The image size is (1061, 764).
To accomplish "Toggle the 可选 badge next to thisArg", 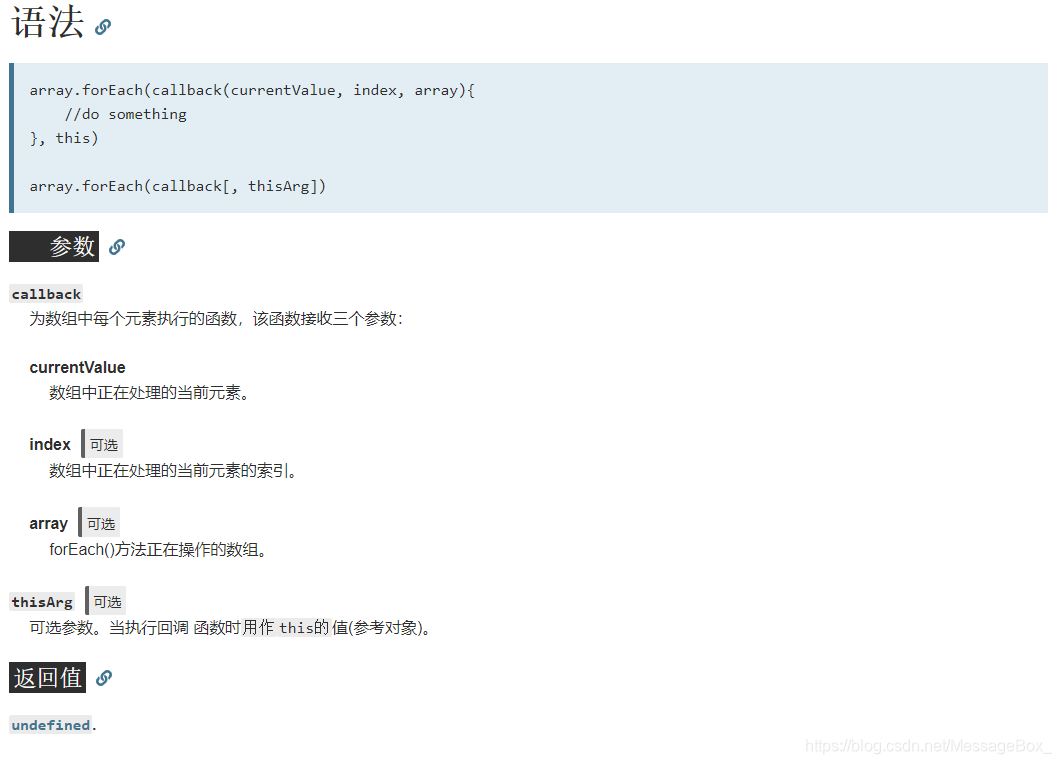I will point(106,600).
